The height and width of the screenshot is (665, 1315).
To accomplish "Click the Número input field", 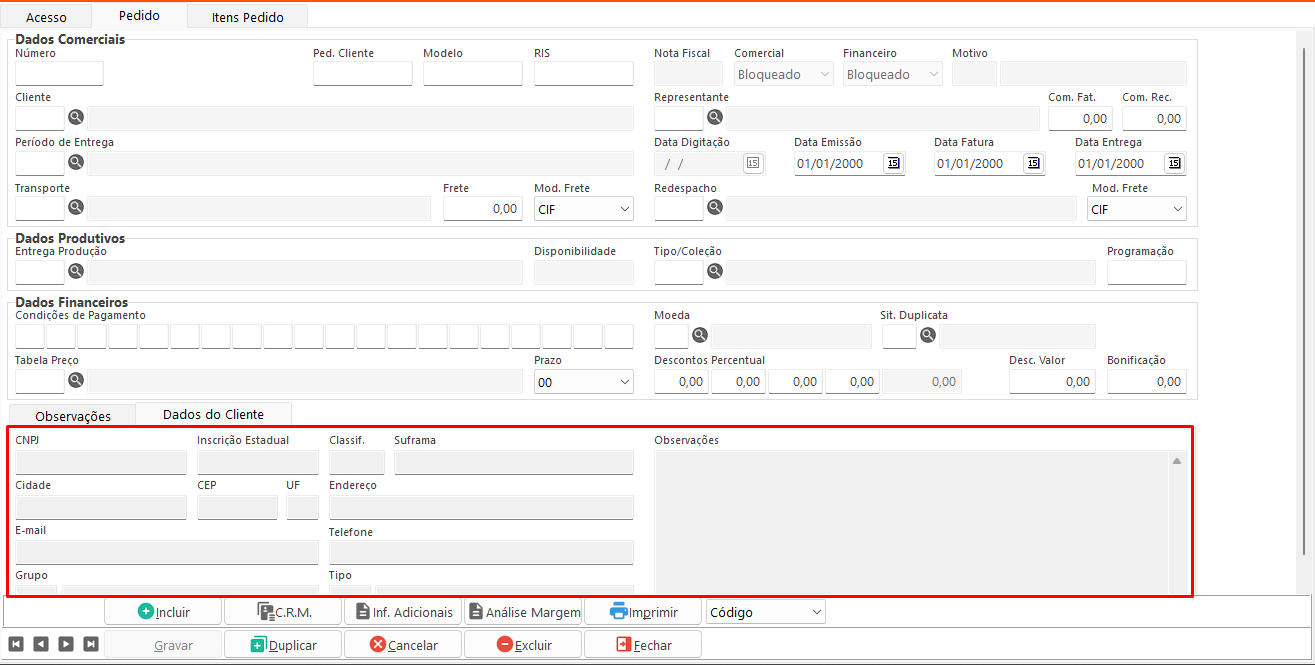I will coord(59,74).
